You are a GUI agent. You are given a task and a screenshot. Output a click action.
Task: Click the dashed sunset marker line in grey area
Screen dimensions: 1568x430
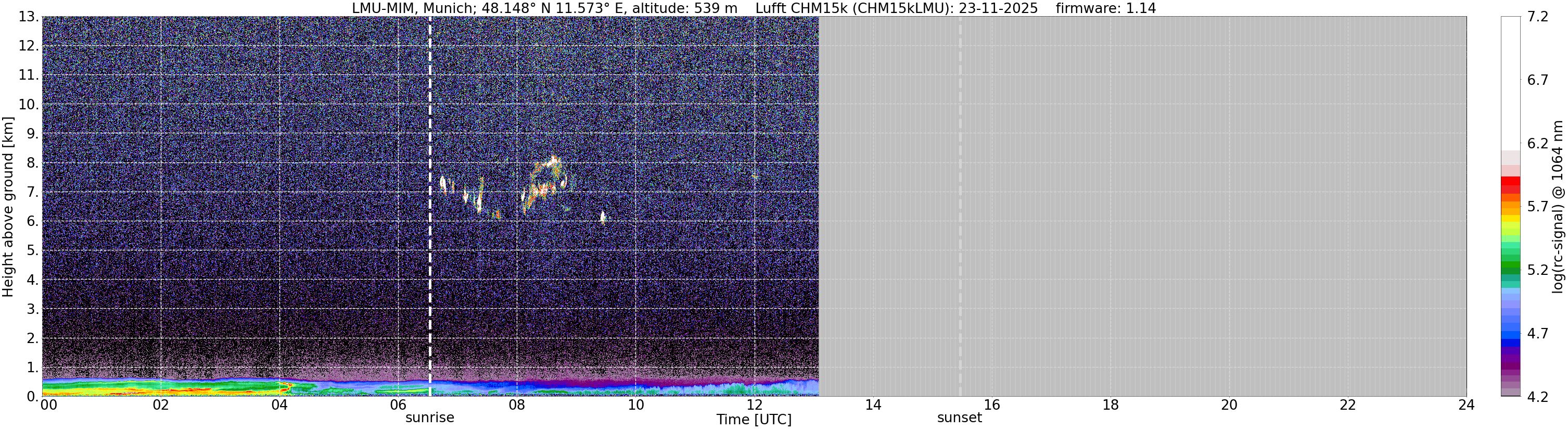(960, 207)
